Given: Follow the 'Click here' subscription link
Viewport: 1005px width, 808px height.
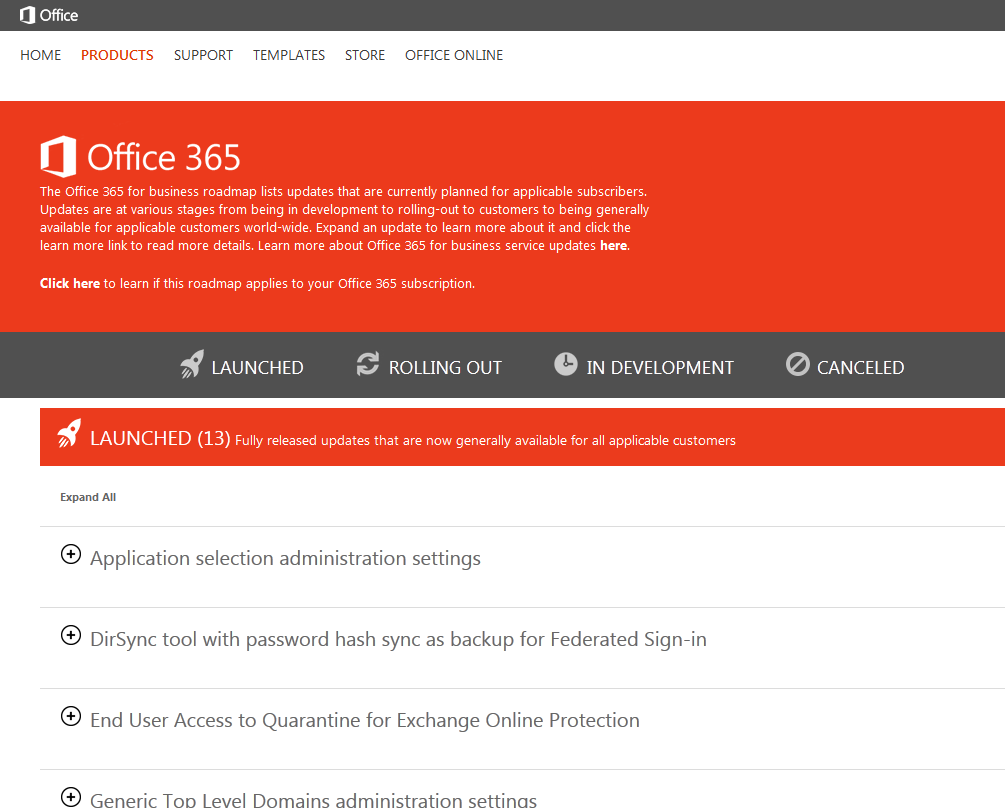Looking at the screenshot, I should pyautogui.click(x=70, y=283).
